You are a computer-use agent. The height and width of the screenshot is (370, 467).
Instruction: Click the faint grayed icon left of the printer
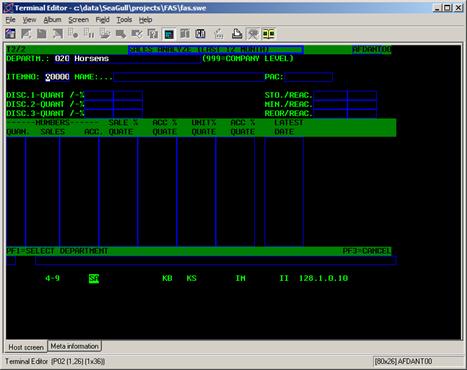click(x=219, y=33)
